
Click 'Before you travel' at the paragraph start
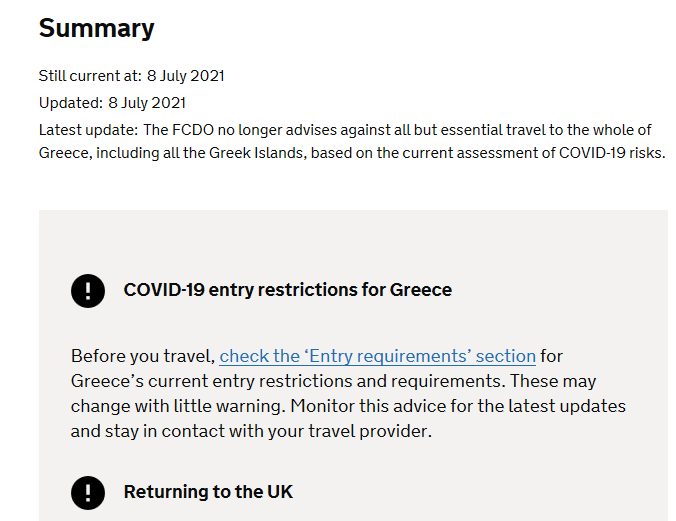[x=142, y=356]
